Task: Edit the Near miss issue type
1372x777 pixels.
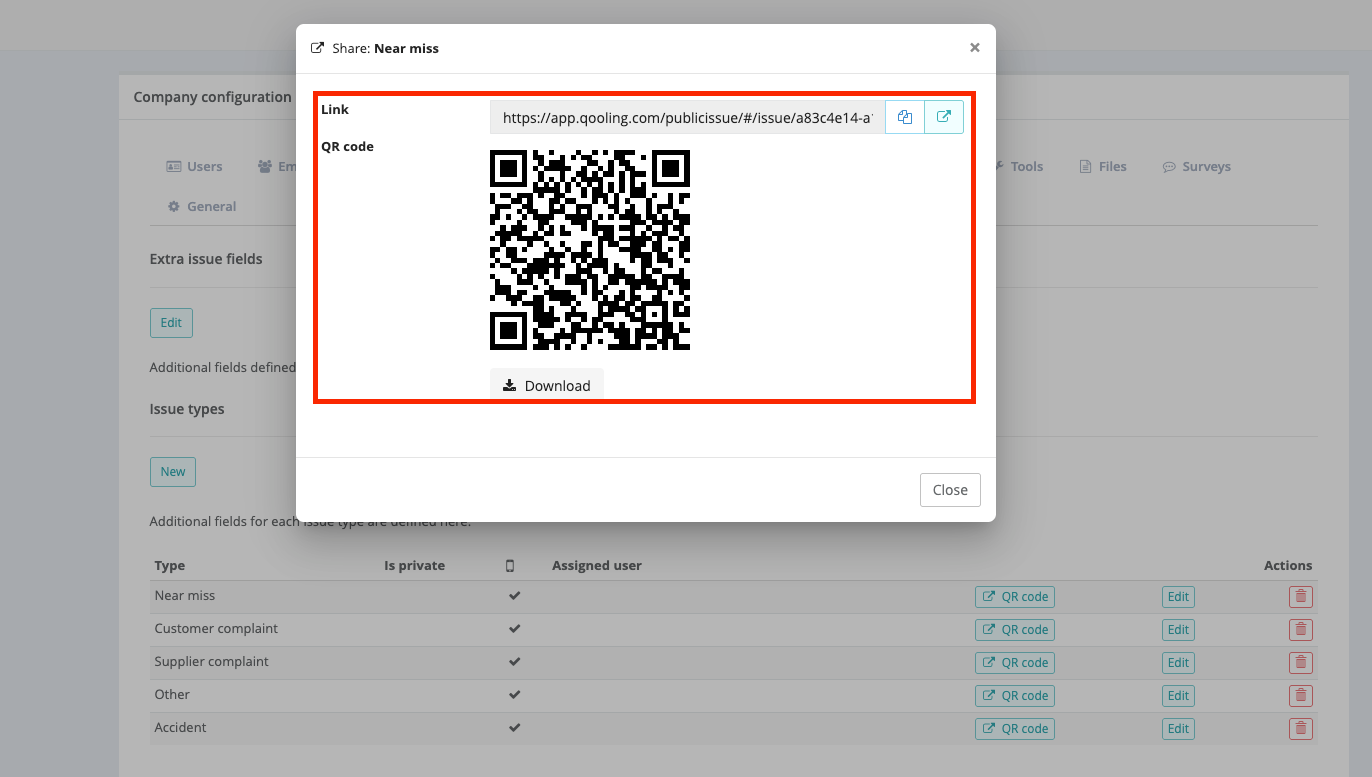Action: [x=1178, y=597]
